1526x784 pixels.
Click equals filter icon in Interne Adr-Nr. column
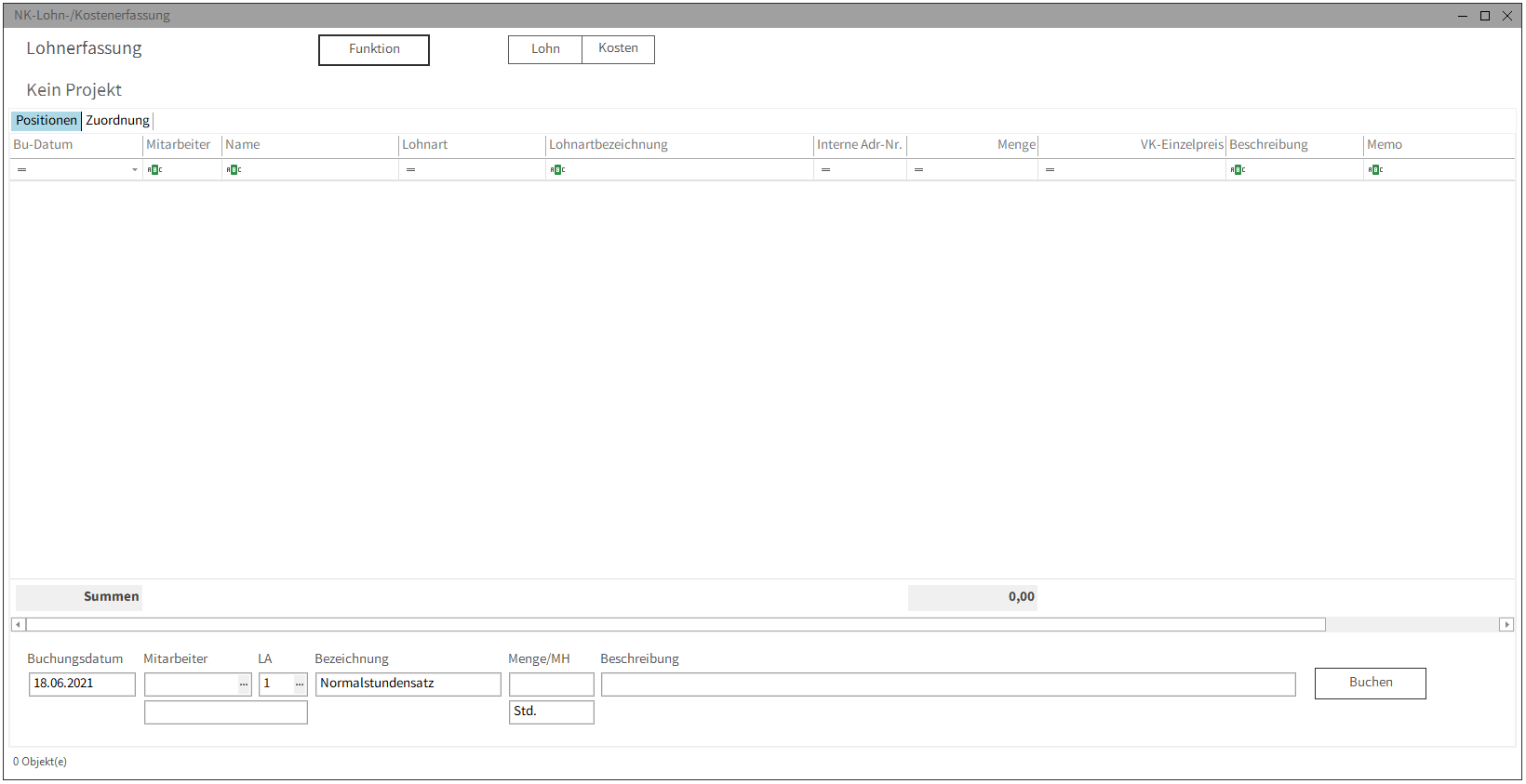tap(825, 170)
